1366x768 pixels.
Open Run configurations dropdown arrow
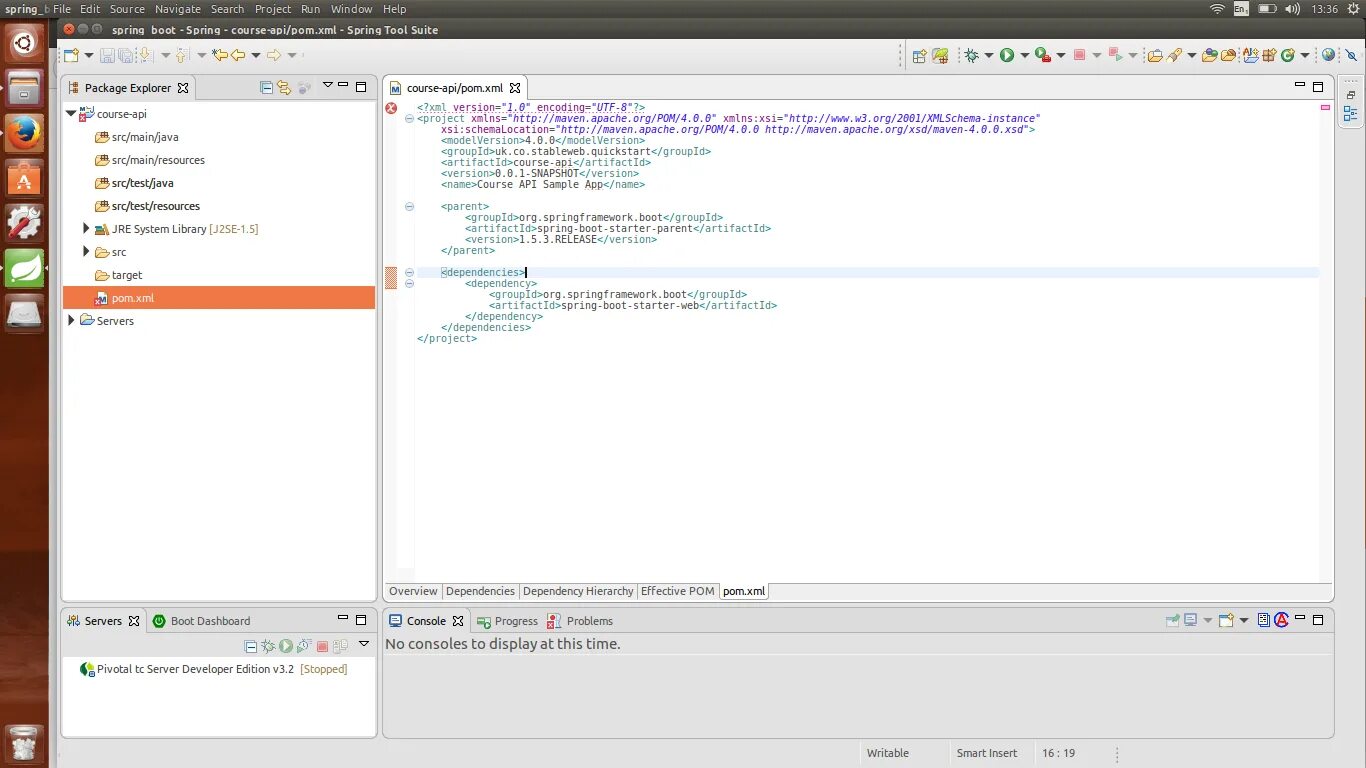click(x=1024, y=56)
